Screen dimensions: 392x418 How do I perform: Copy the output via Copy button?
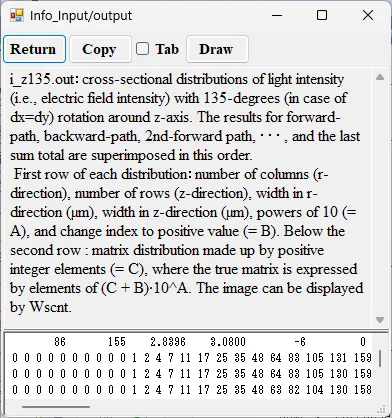[100, 49]
